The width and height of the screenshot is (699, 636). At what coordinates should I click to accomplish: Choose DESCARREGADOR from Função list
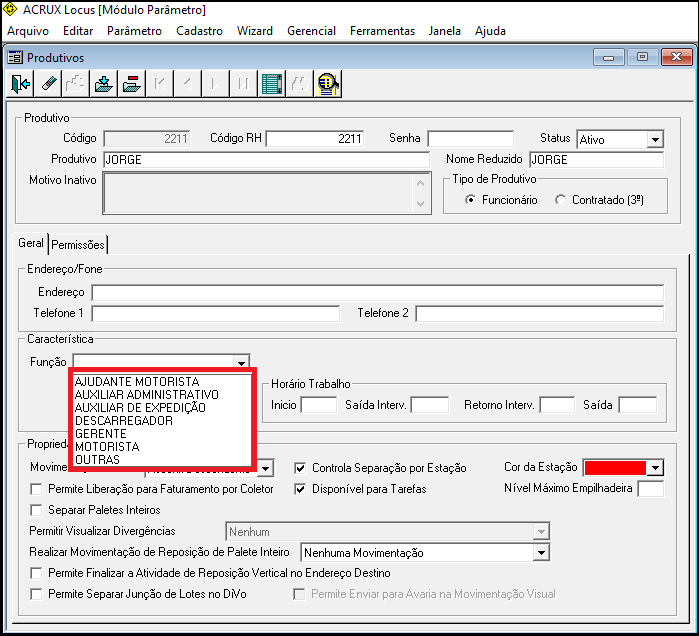point(162,421)
